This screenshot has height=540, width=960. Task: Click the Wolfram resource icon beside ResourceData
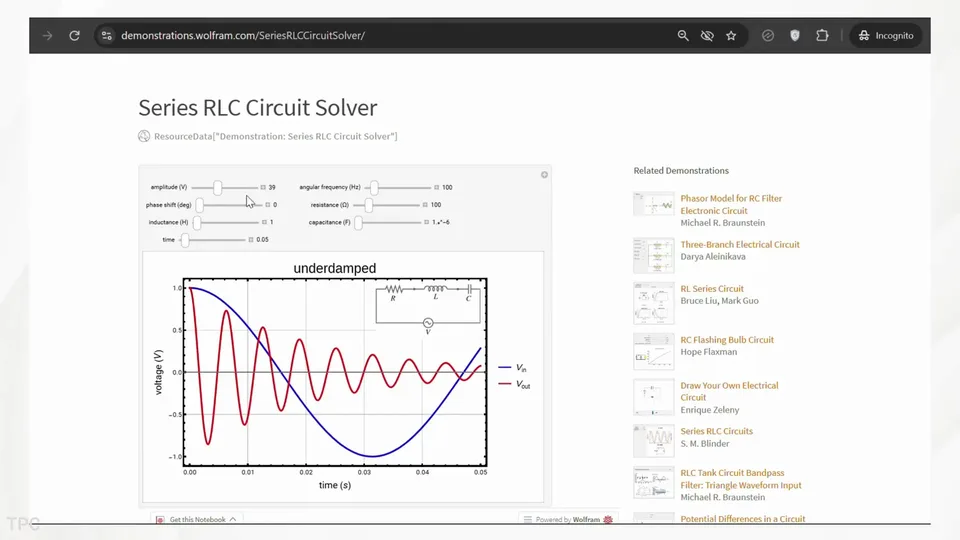(x=144, y=136)
